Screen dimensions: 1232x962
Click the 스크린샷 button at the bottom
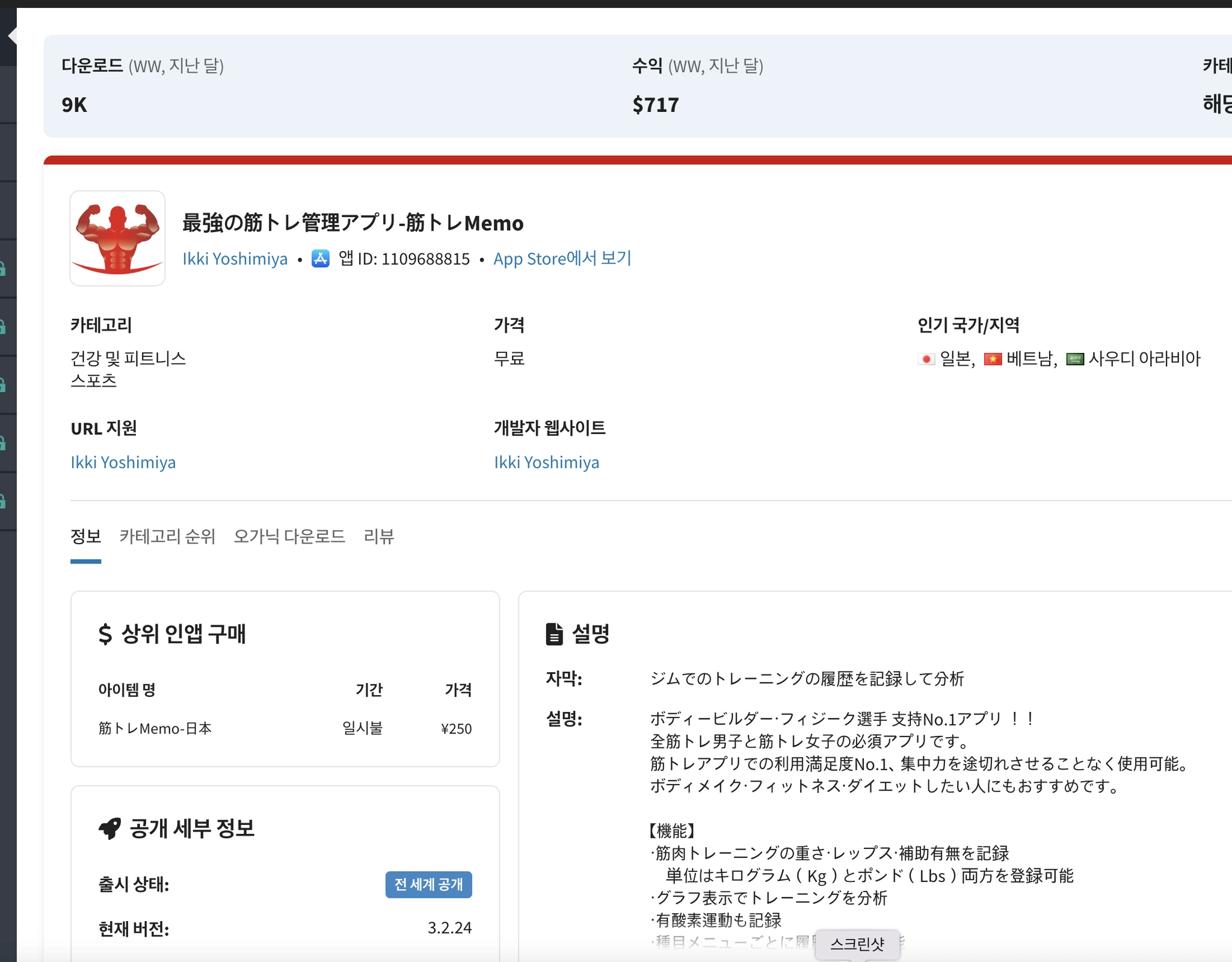coord(857,944)
